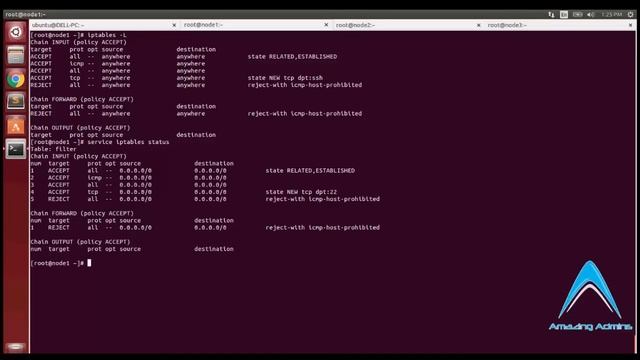Image resolution: width=640 pixels, height=360 pixels.
Task: Open the Files manager in the dock
Action: 16,55
